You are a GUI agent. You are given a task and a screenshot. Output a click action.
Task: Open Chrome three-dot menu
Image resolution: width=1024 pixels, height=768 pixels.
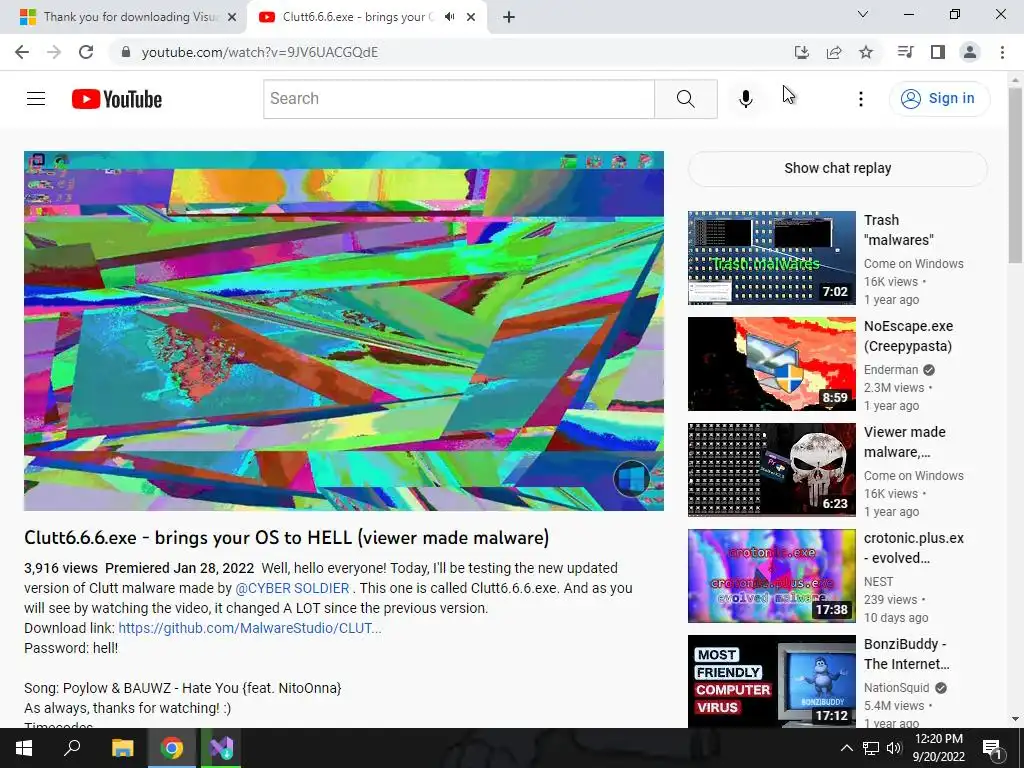(x=1002, y=52)
